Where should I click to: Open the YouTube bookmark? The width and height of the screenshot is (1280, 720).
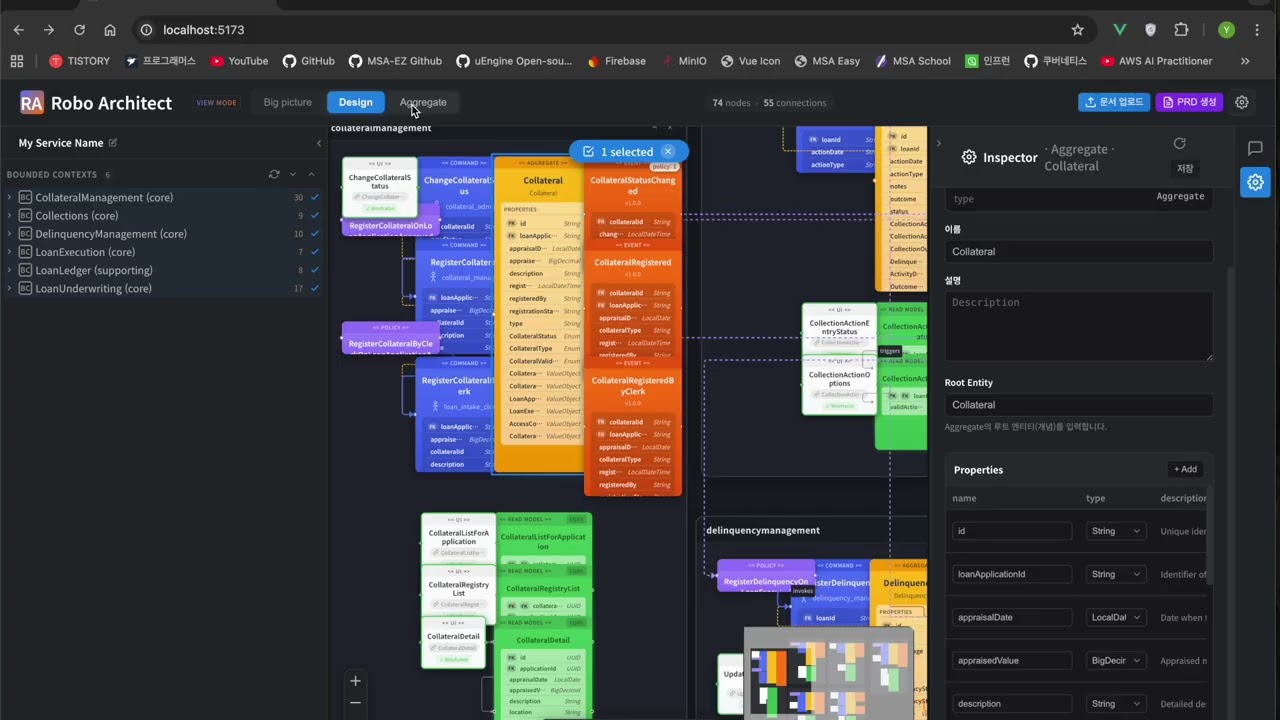pyautogui.click(x=239, y=61)
